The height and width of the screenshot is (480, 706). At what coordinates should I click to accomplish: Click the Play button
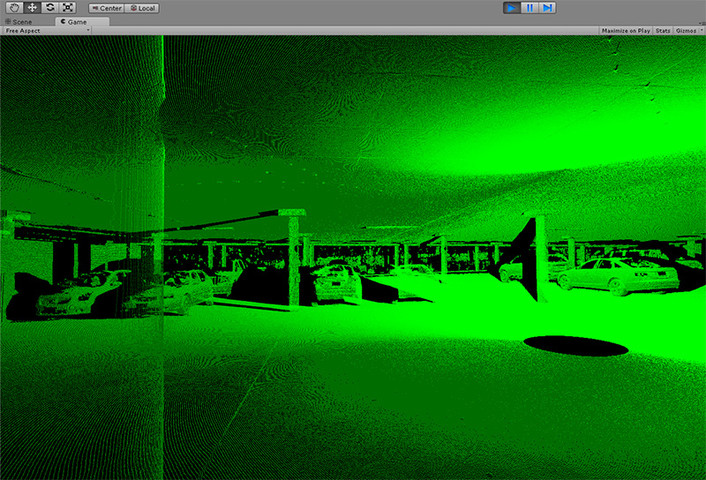[x=511, y=8]
